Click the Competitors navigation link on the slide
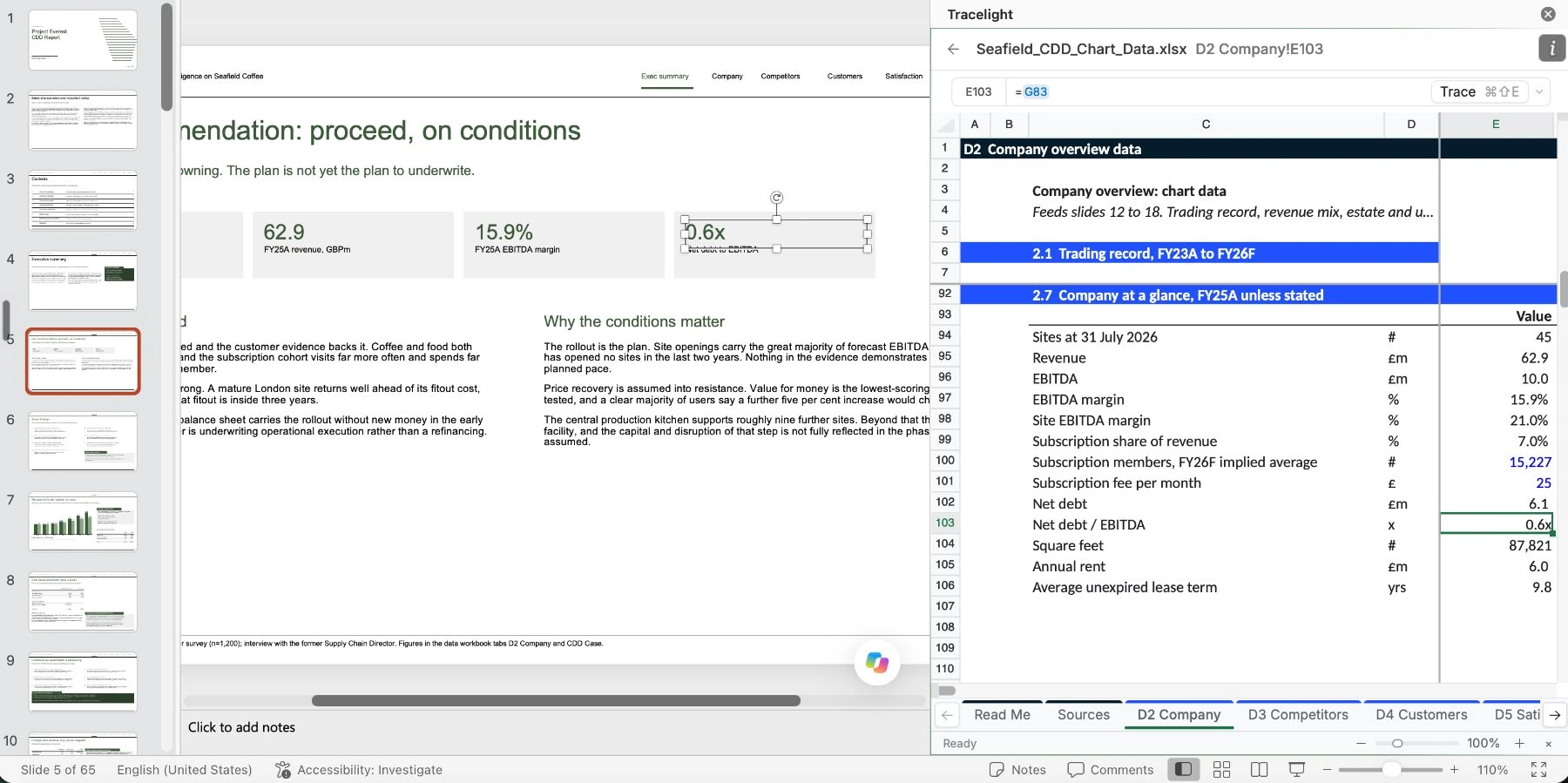Viewport: 1568px width, 783px height. pyautogui.click(x=781, y=77)
